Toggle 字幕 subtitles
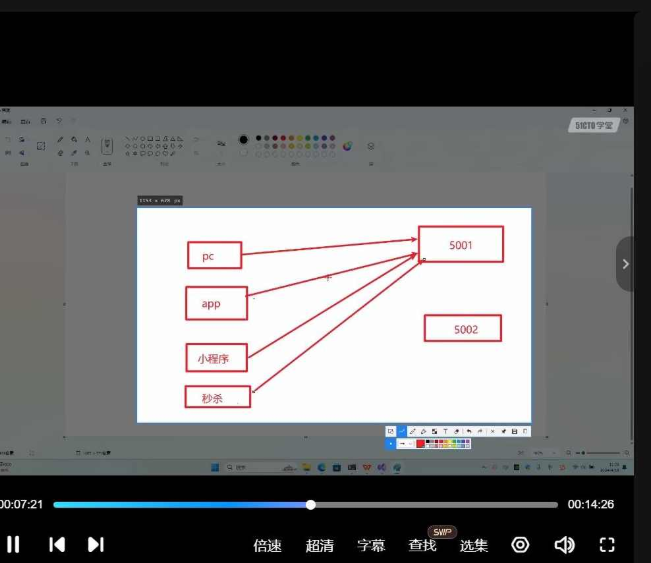The height and width of the screenshot is (563, 651). (x=371, y=545)
